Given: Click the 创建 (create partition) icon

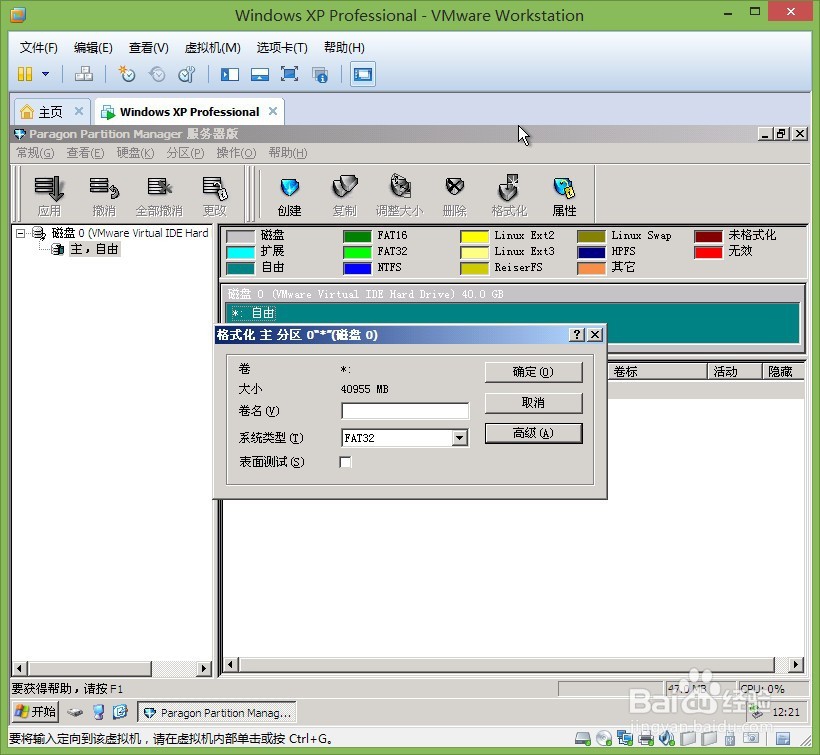Looking at the screenshot, I should point(289,196).
